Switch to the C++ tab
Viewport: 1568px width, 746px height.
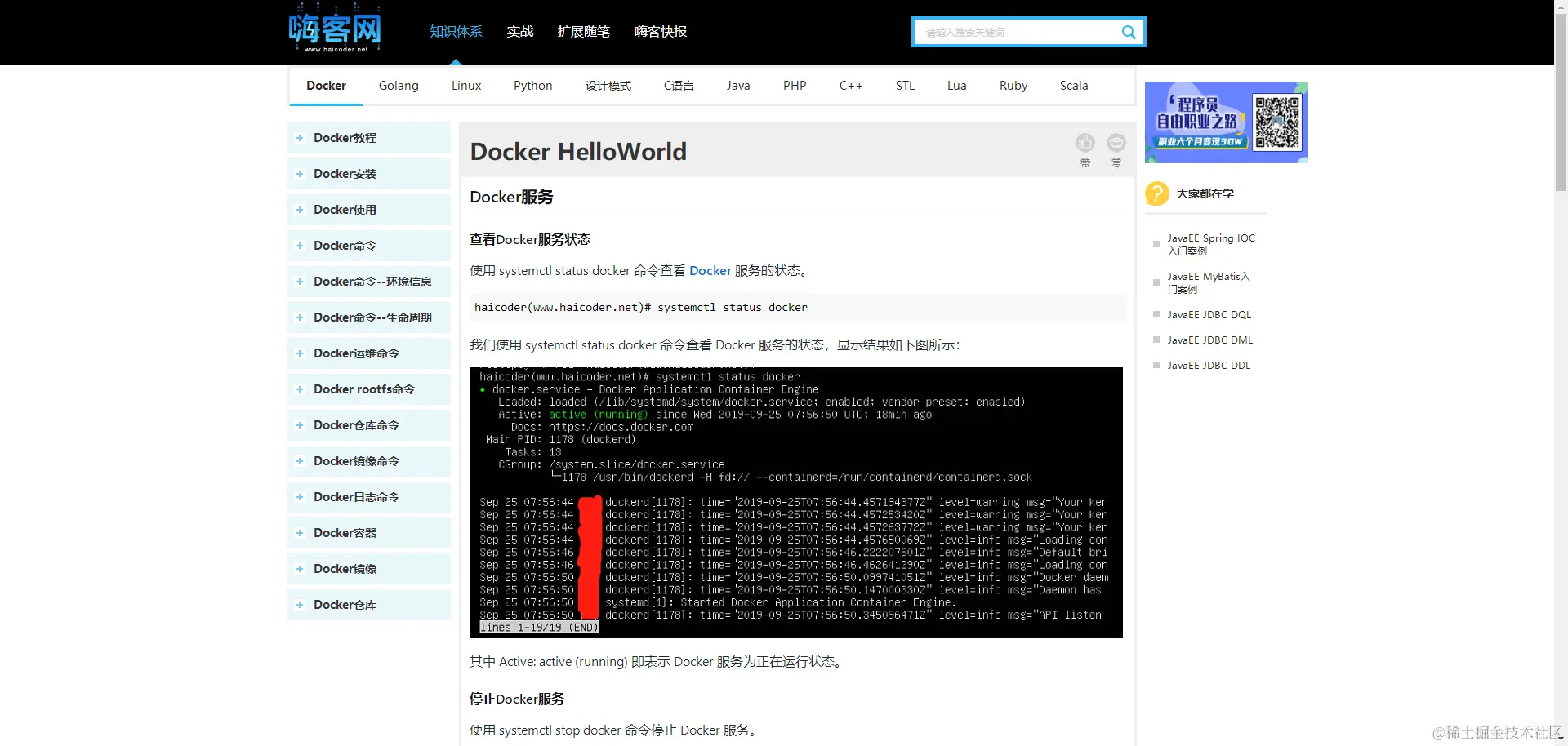(851, 86)
